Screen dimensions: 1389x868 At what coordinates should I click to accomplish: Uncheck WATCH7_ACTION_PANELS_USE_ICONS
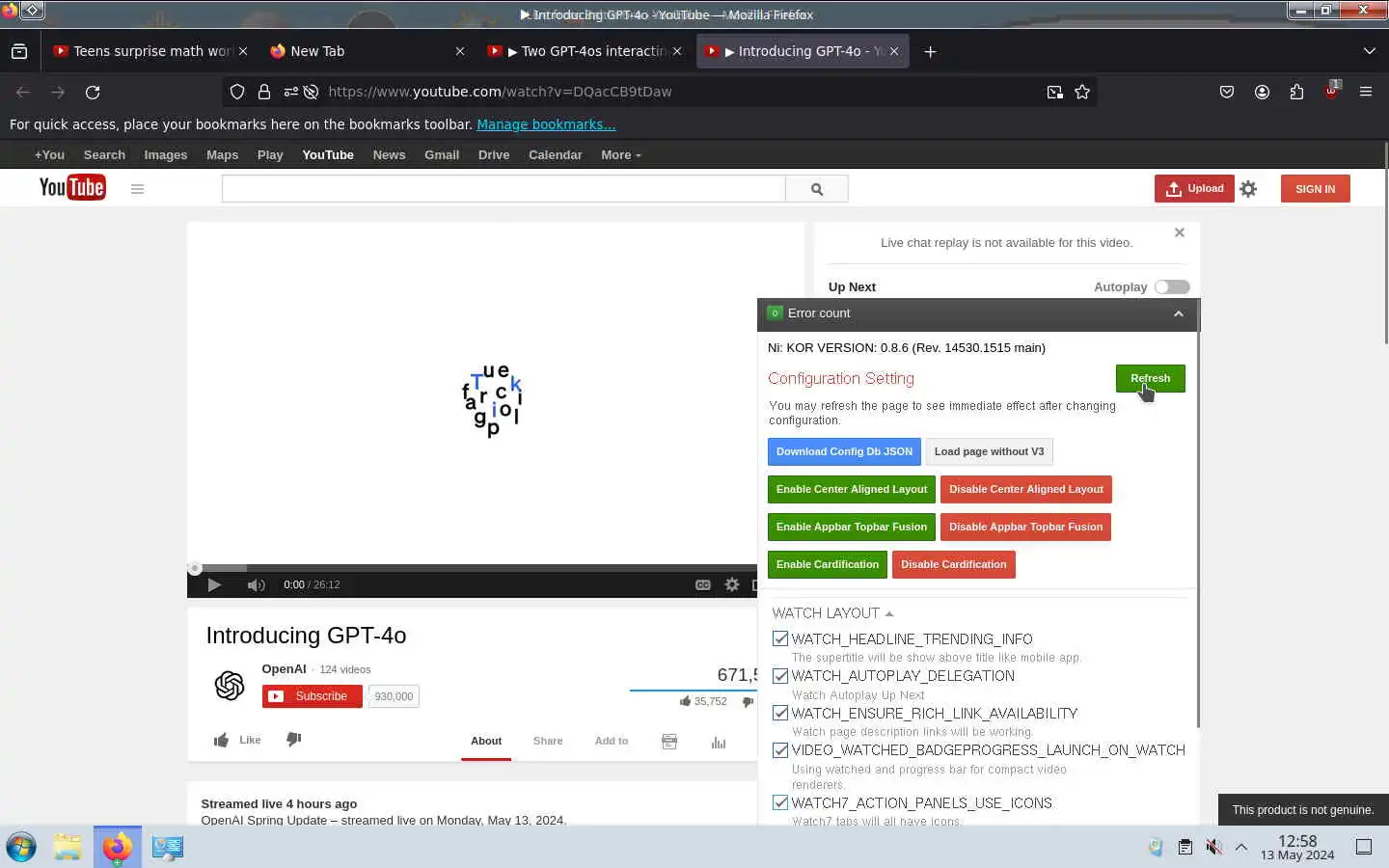point(780,802)
